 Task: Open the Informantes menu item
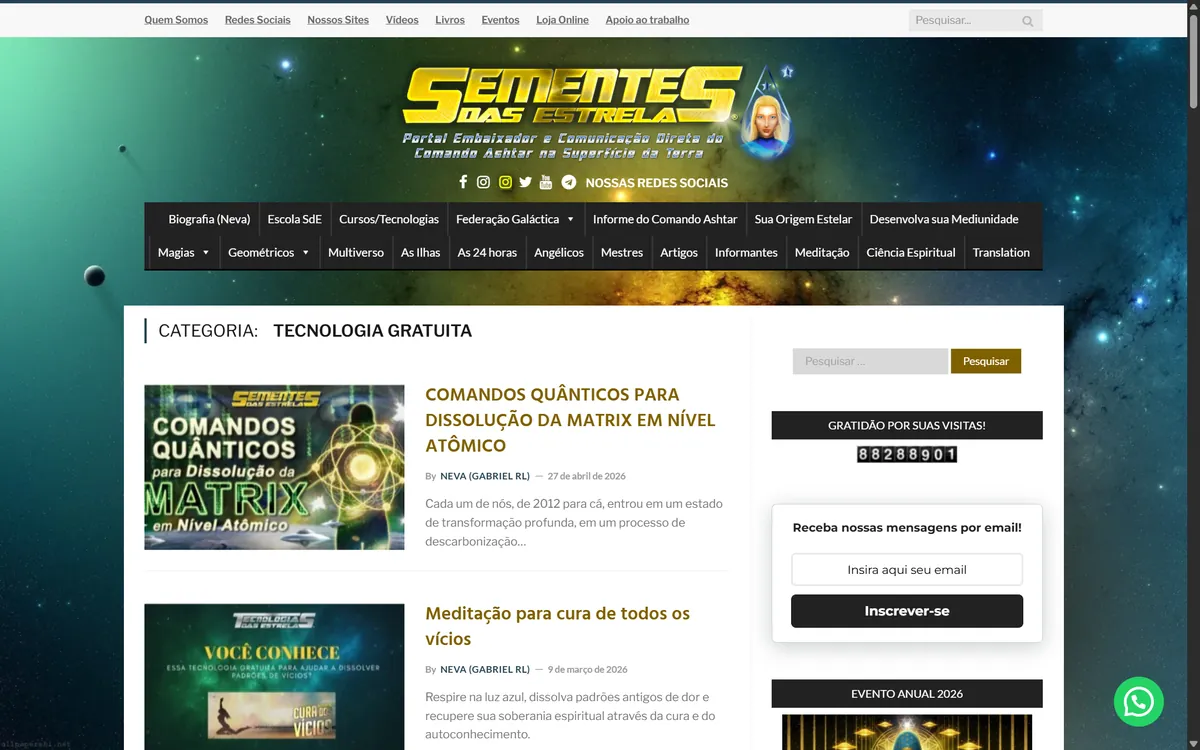coord(746,253)
